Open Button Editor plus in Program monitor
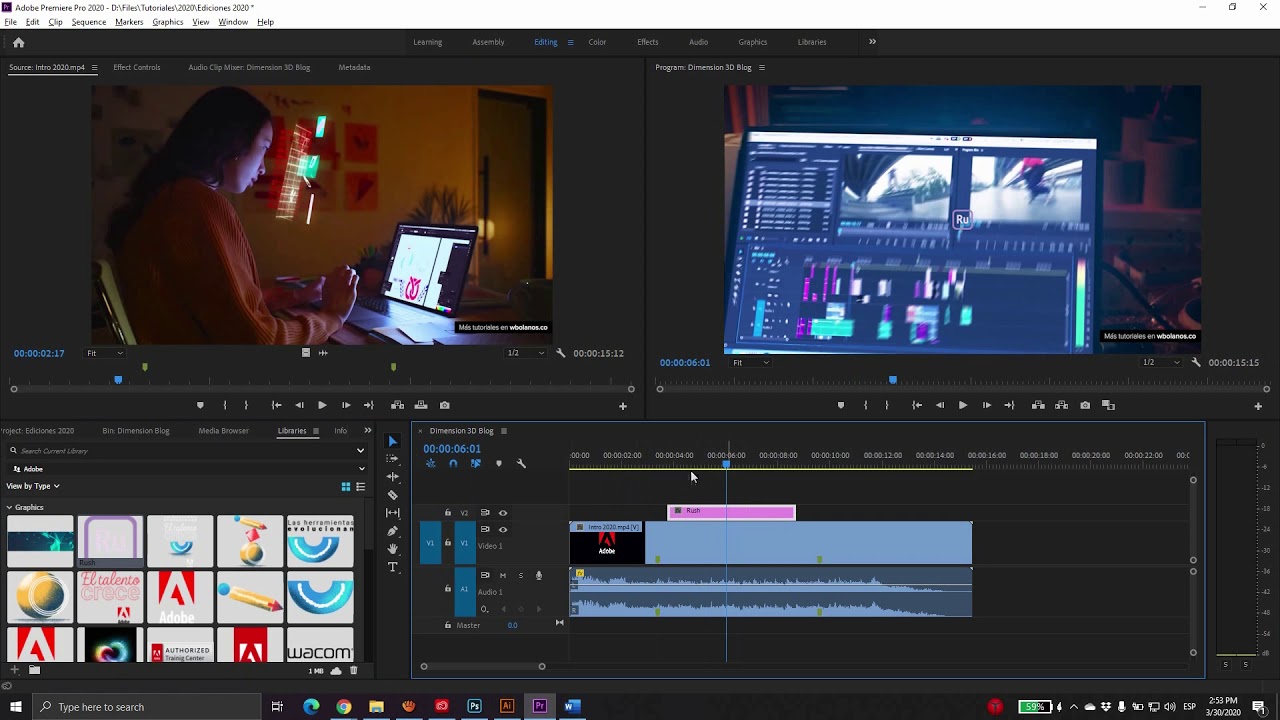The height and width of the screenshot is (720, 1280). pyautogui.click(x=1258, y=406)
